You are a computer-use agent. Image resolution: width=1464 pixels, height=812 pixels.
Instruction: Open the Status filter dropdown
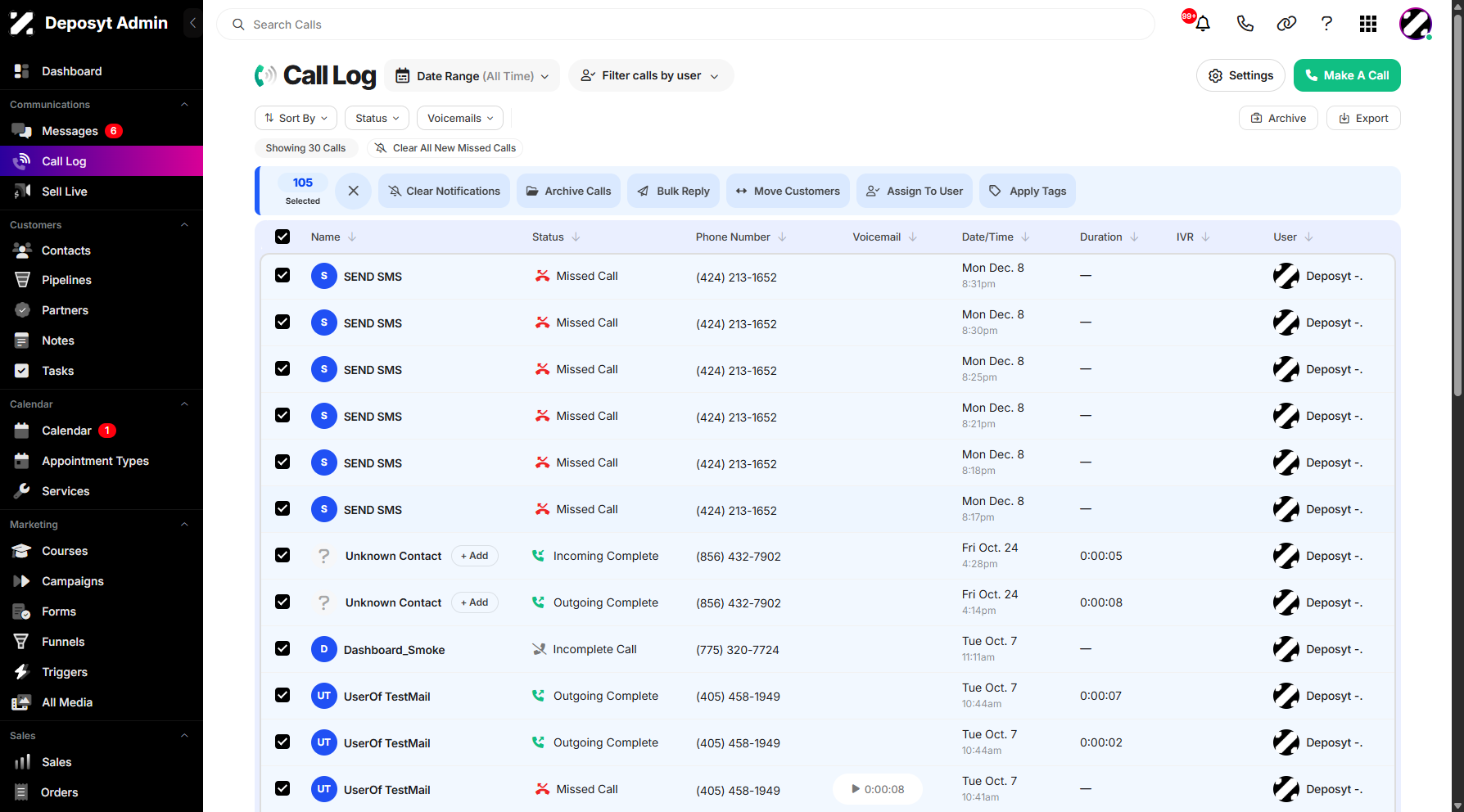pyautogui.click(x=377, y=118)
